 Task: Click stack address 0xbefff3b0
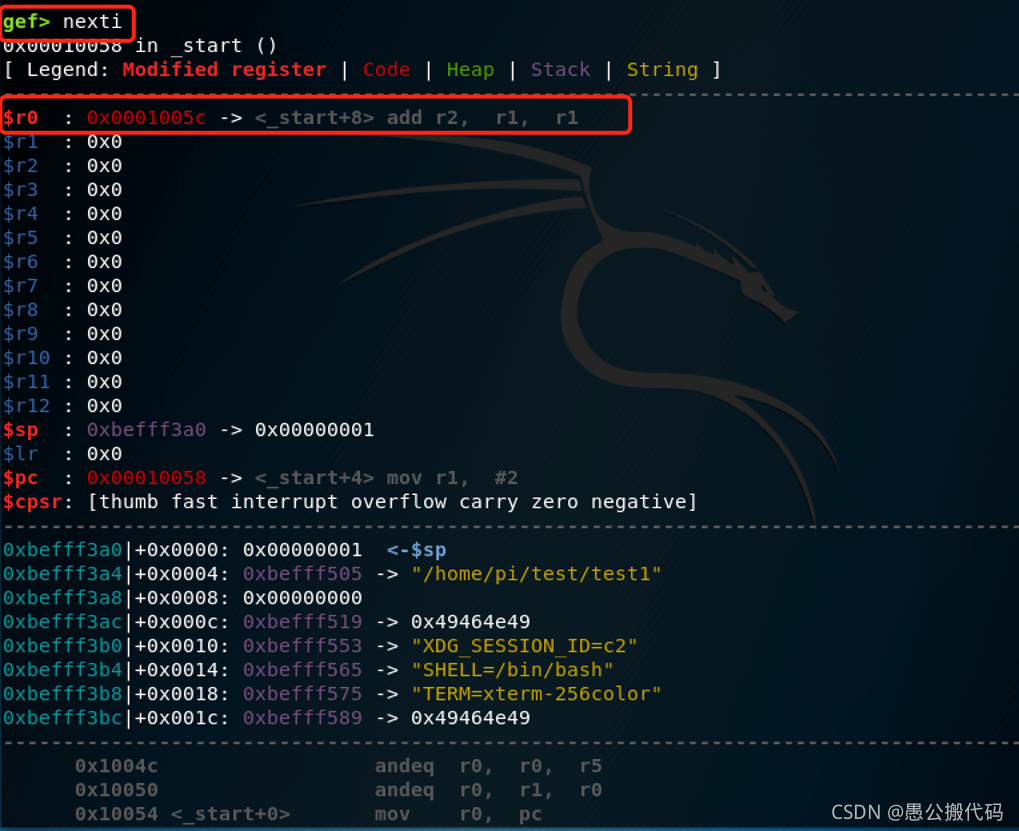(x=62, y=646)
